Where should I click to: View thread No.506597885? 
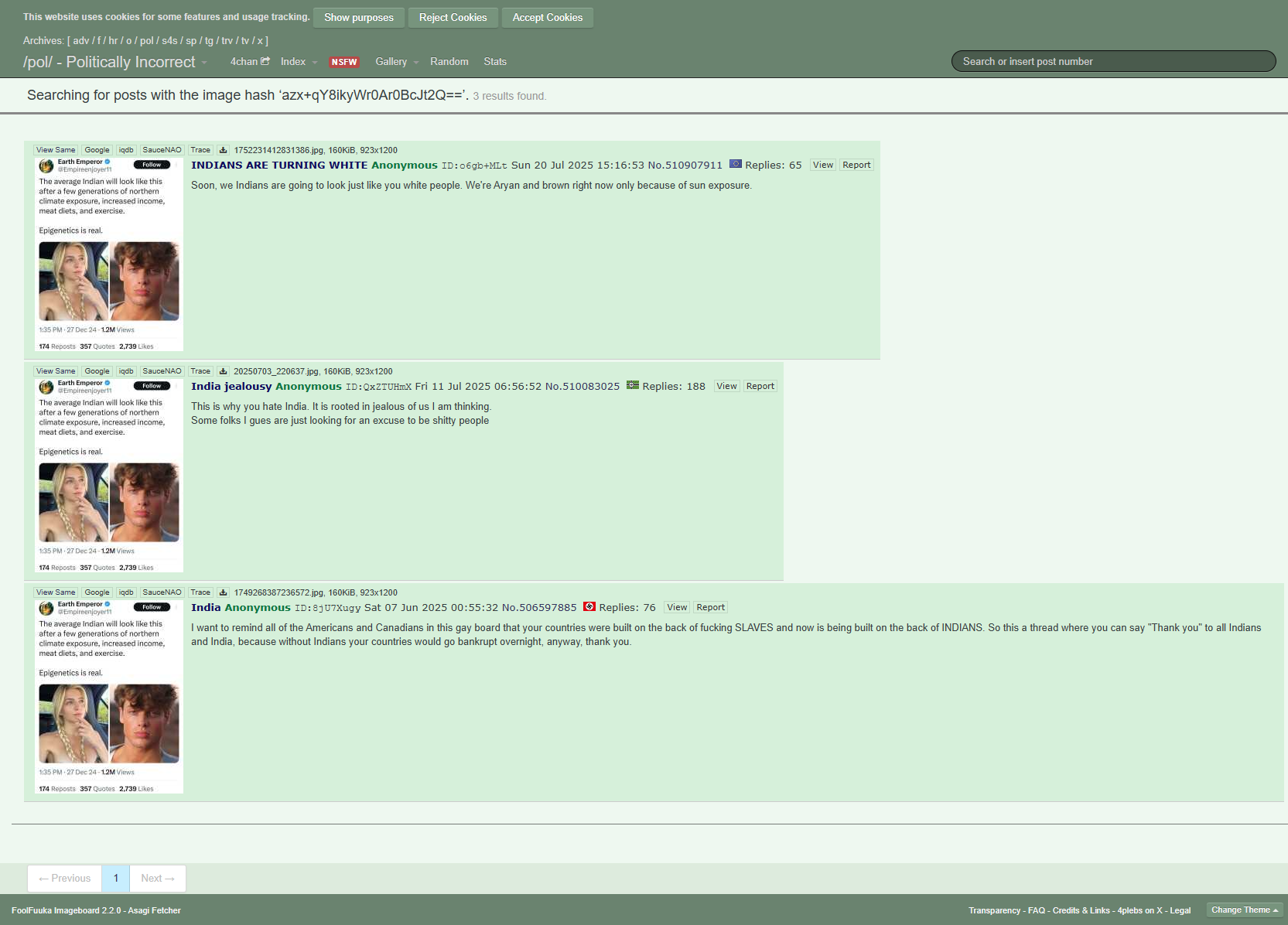tap(677, 607)
